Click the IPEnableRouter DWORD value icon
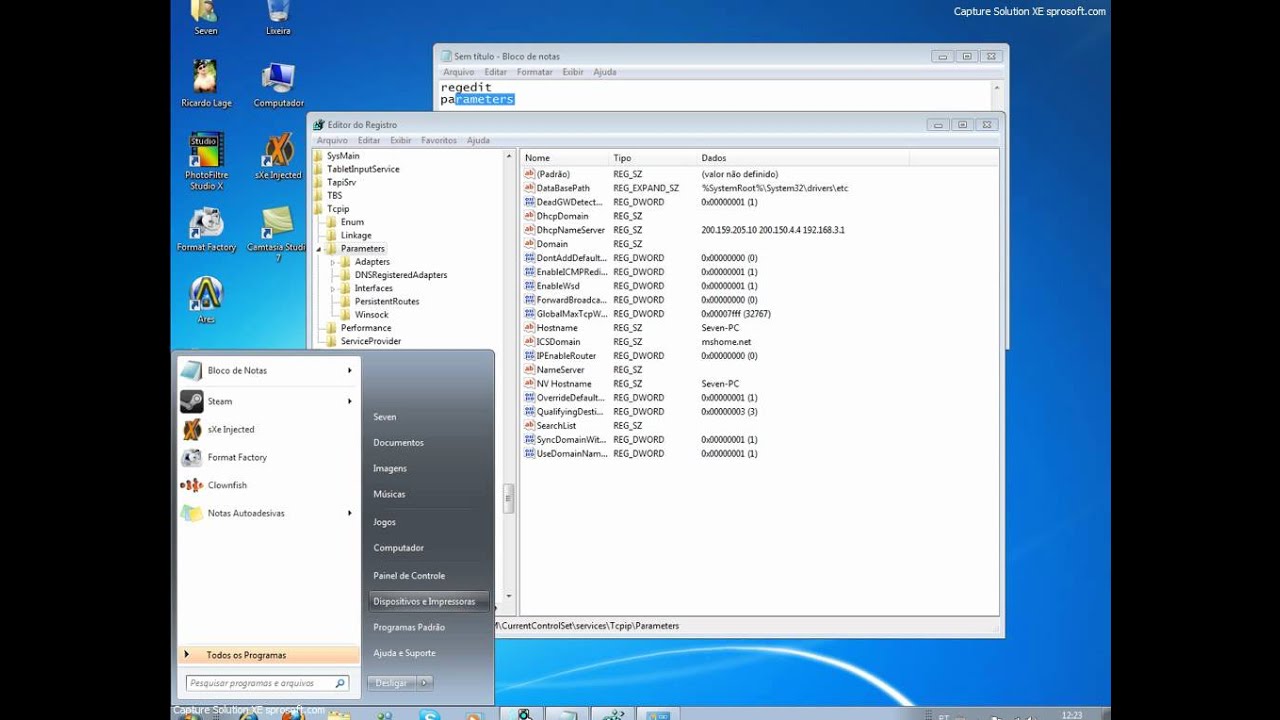 coord(530,356)
